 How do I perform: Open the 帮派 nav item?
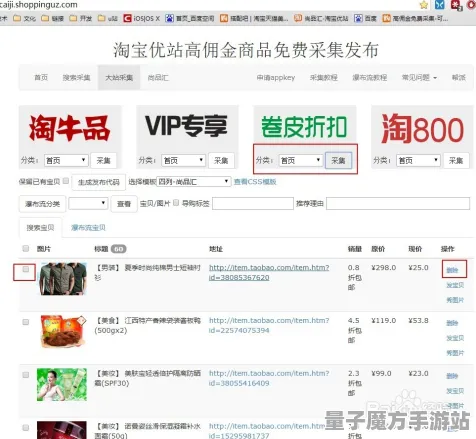click(459, 78)
